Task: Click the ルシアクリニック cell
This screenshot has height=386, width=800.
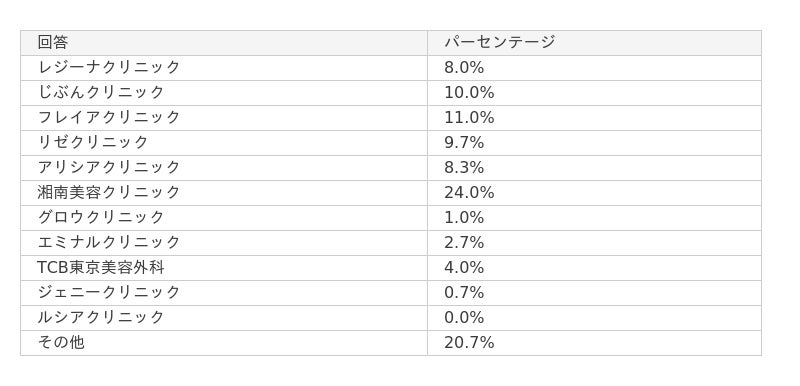Action: (224, 318)
